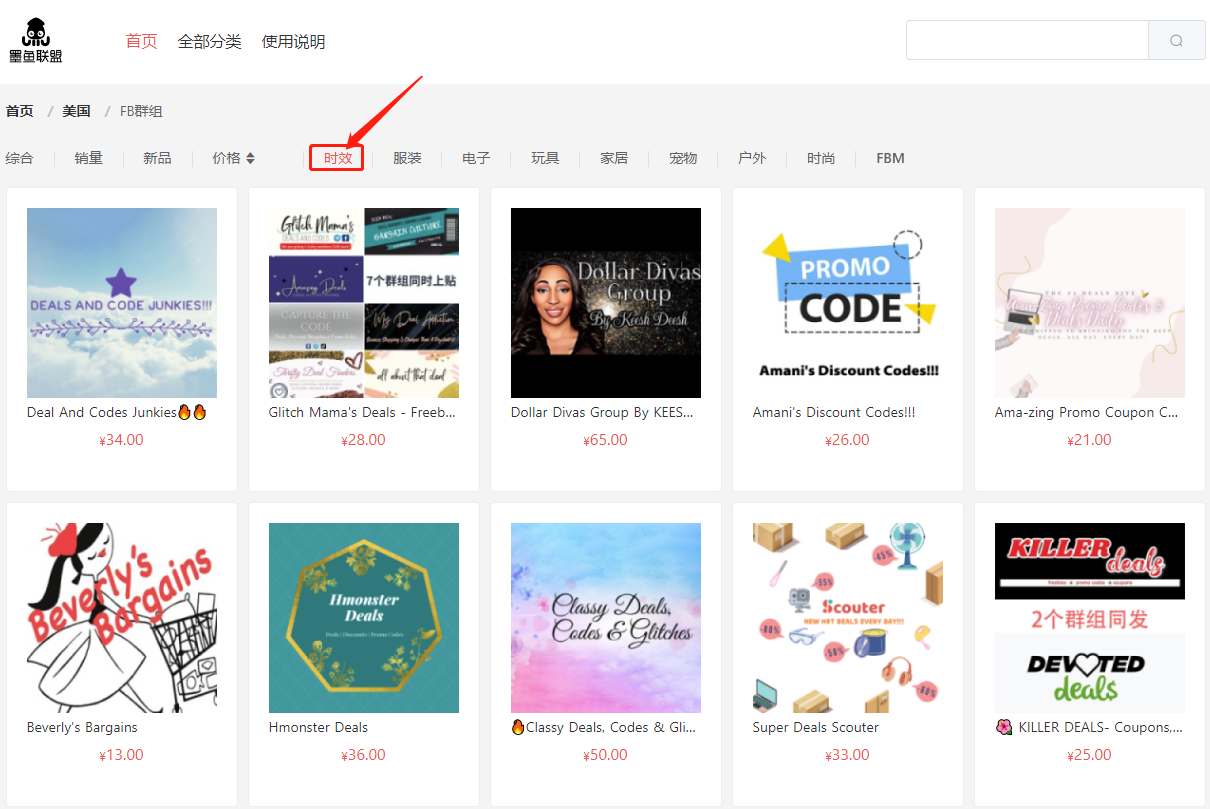Open the 首页 navigation menu item
This screenshot has width=1210, height=809.
141,41
